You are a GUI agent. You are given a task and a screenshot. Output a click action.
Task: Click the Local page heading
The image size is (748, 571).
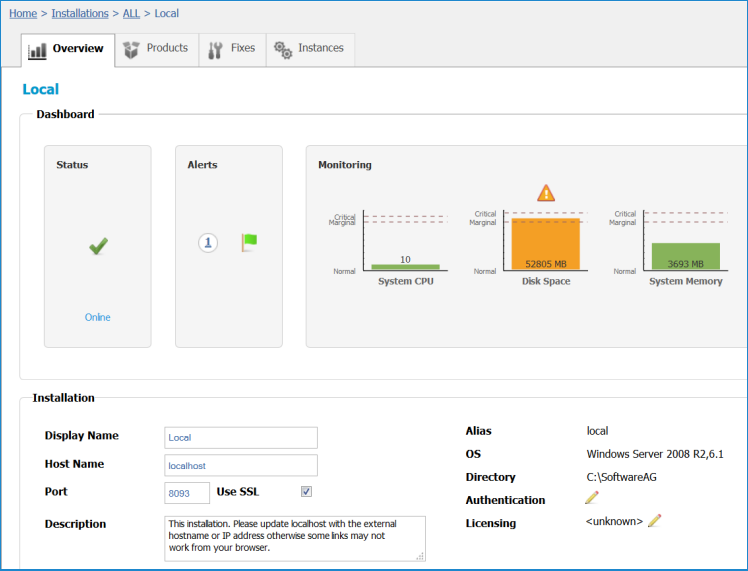tap(41, 89)
